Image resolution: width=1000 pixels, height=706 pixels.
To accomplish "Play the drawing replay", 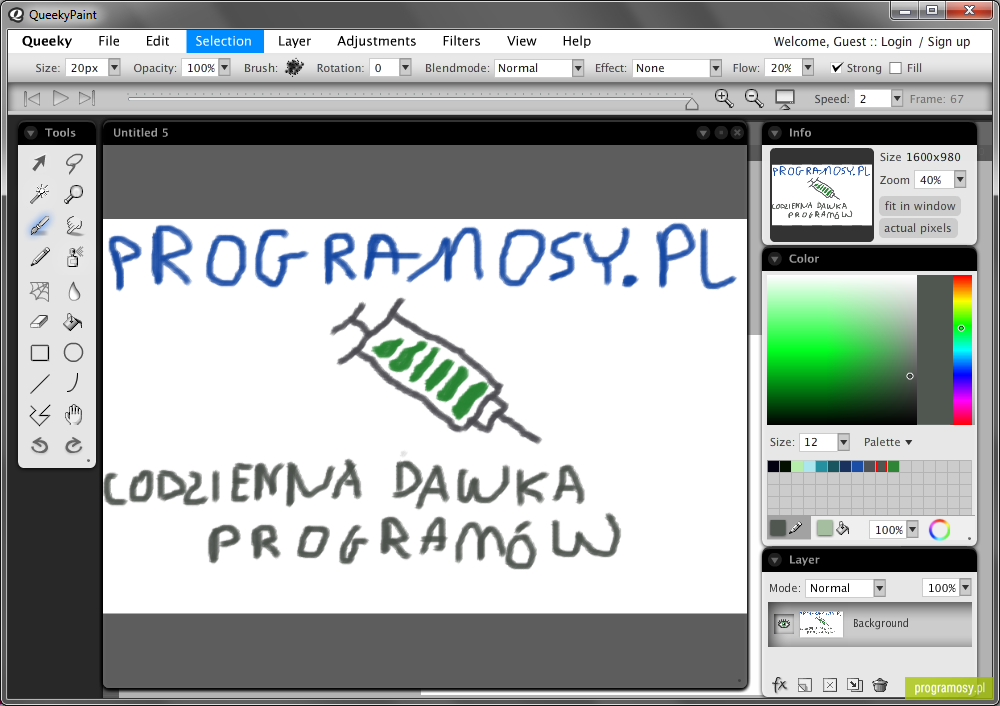I will tap(61, 98).
